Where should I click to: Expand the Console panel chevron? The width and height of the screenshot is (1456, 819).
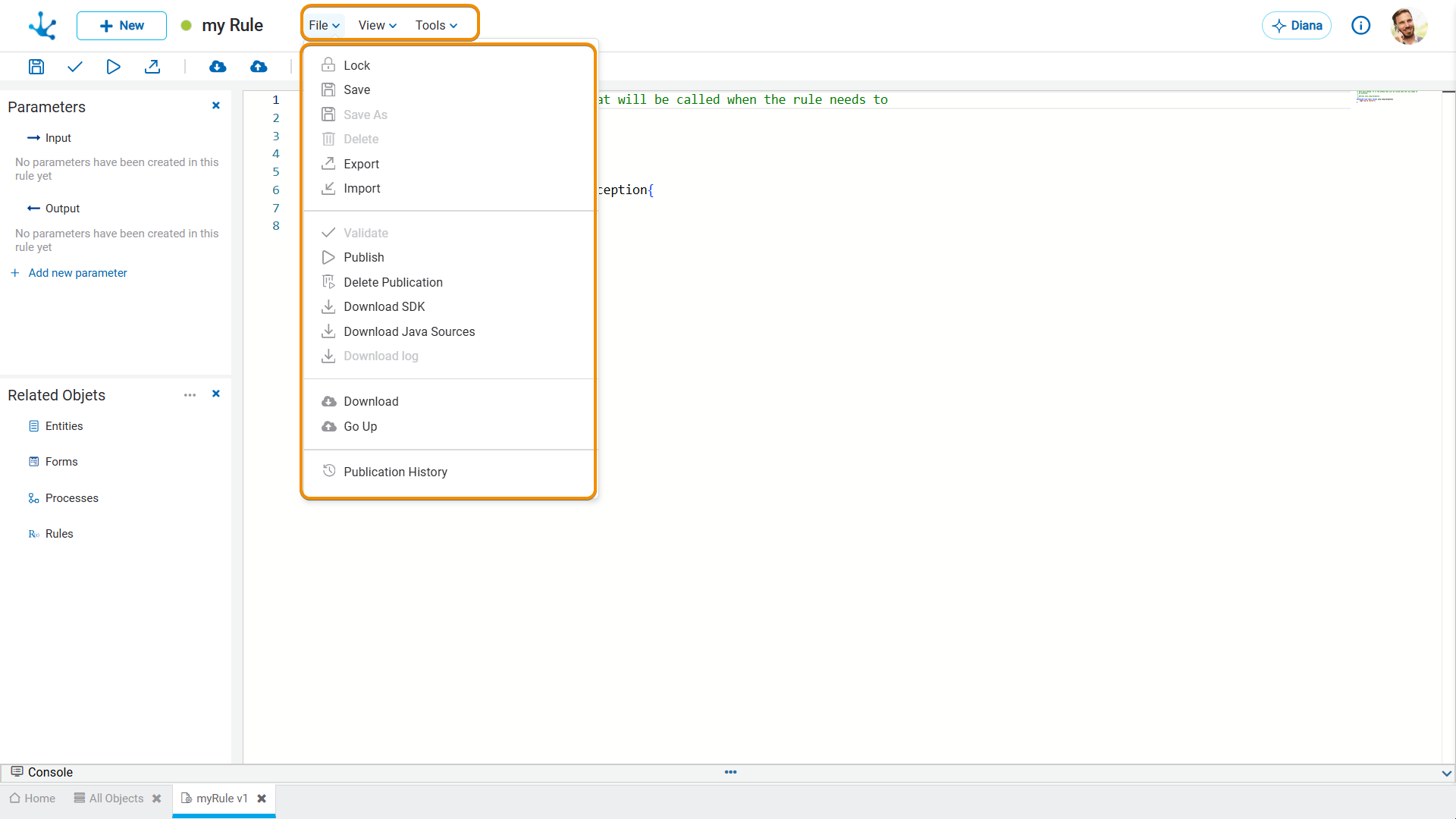1446,773
